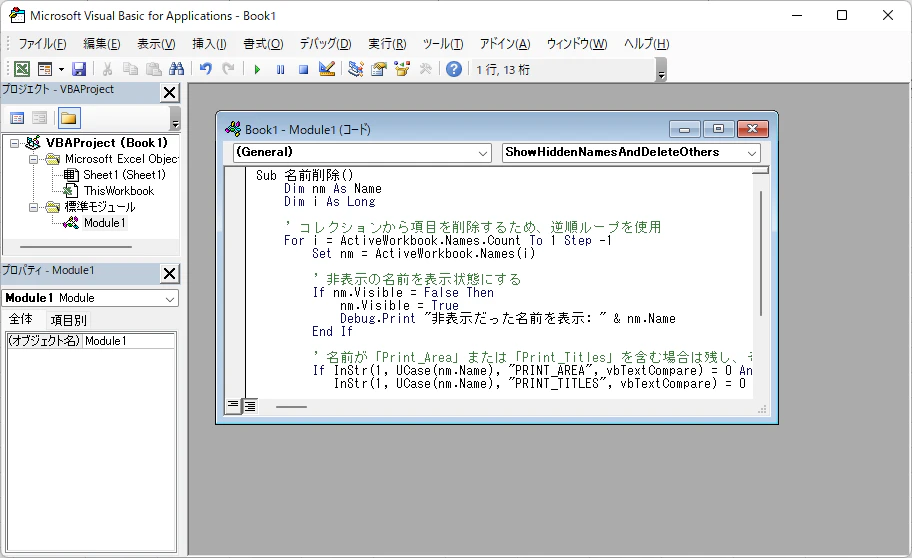Close the Module1 code window
Screen dimensions: 912x558
[752, 129]
